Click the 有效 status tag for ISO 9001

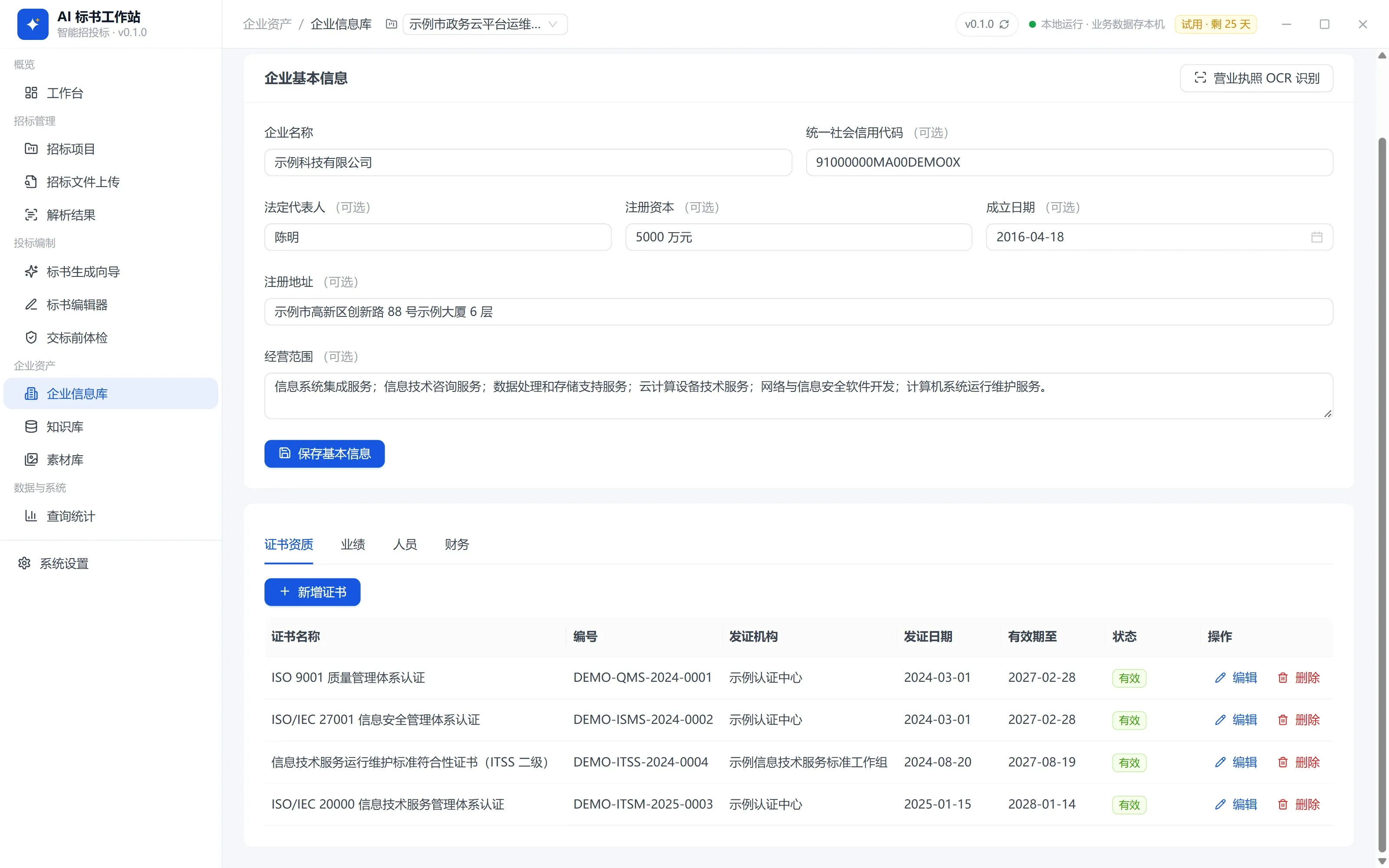coord(1129,678)
